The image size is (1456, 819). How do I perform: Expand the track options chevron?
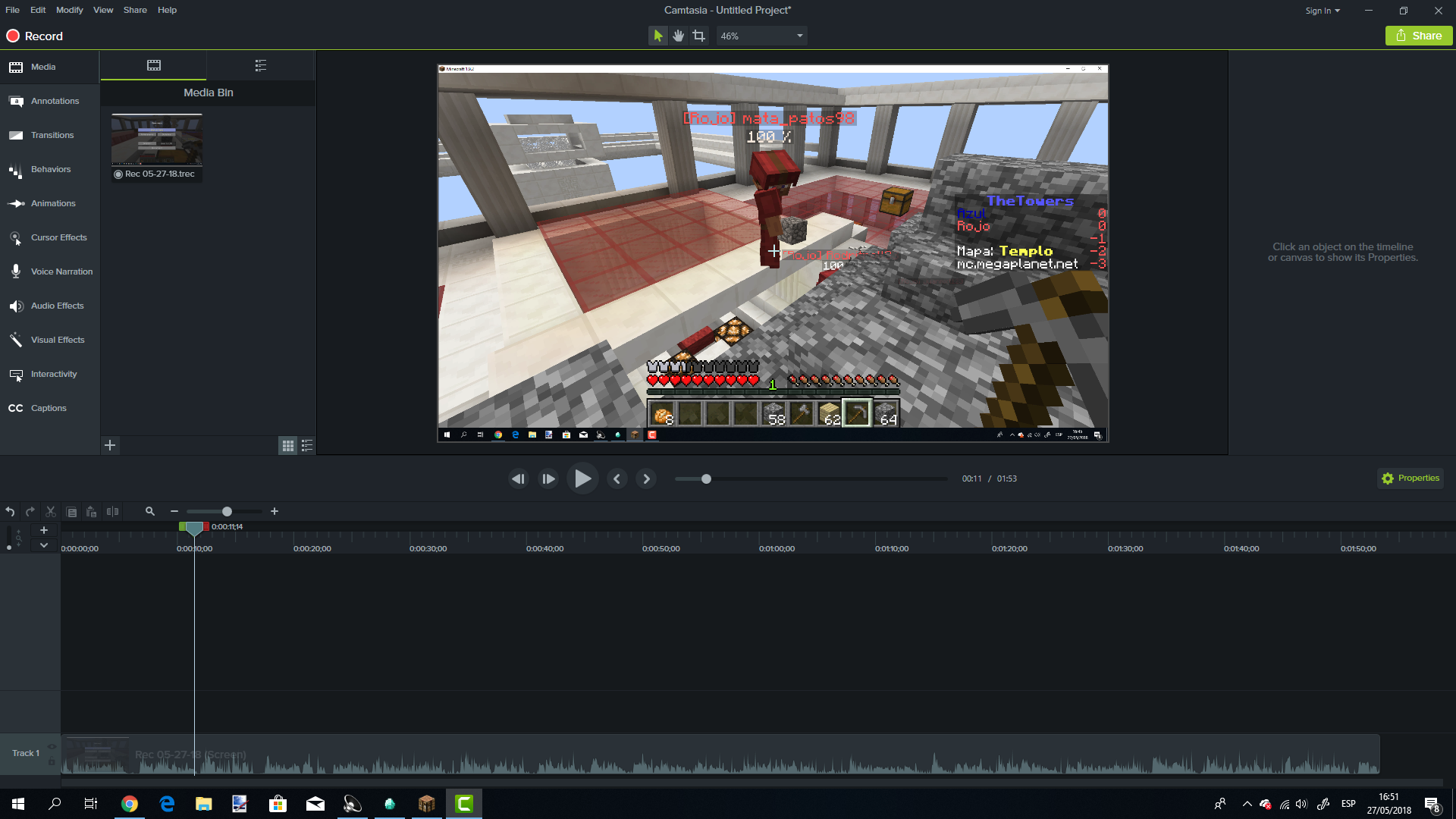pos(44,544)
